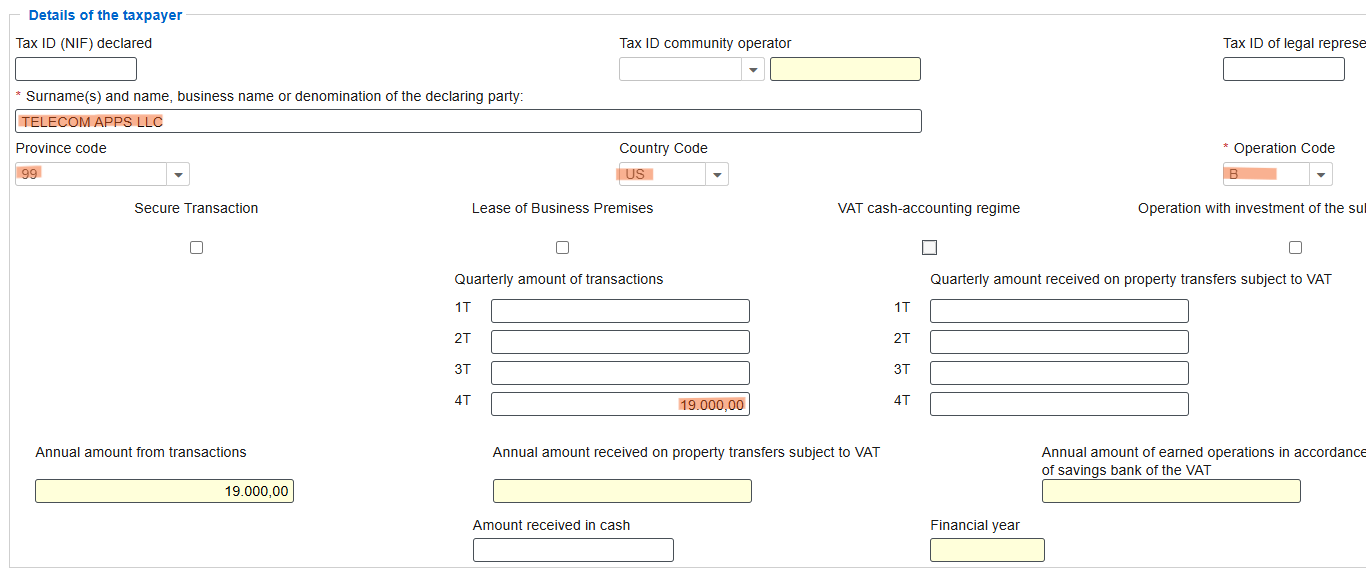Click the 2T quarterly transactions field

[620, 342]
